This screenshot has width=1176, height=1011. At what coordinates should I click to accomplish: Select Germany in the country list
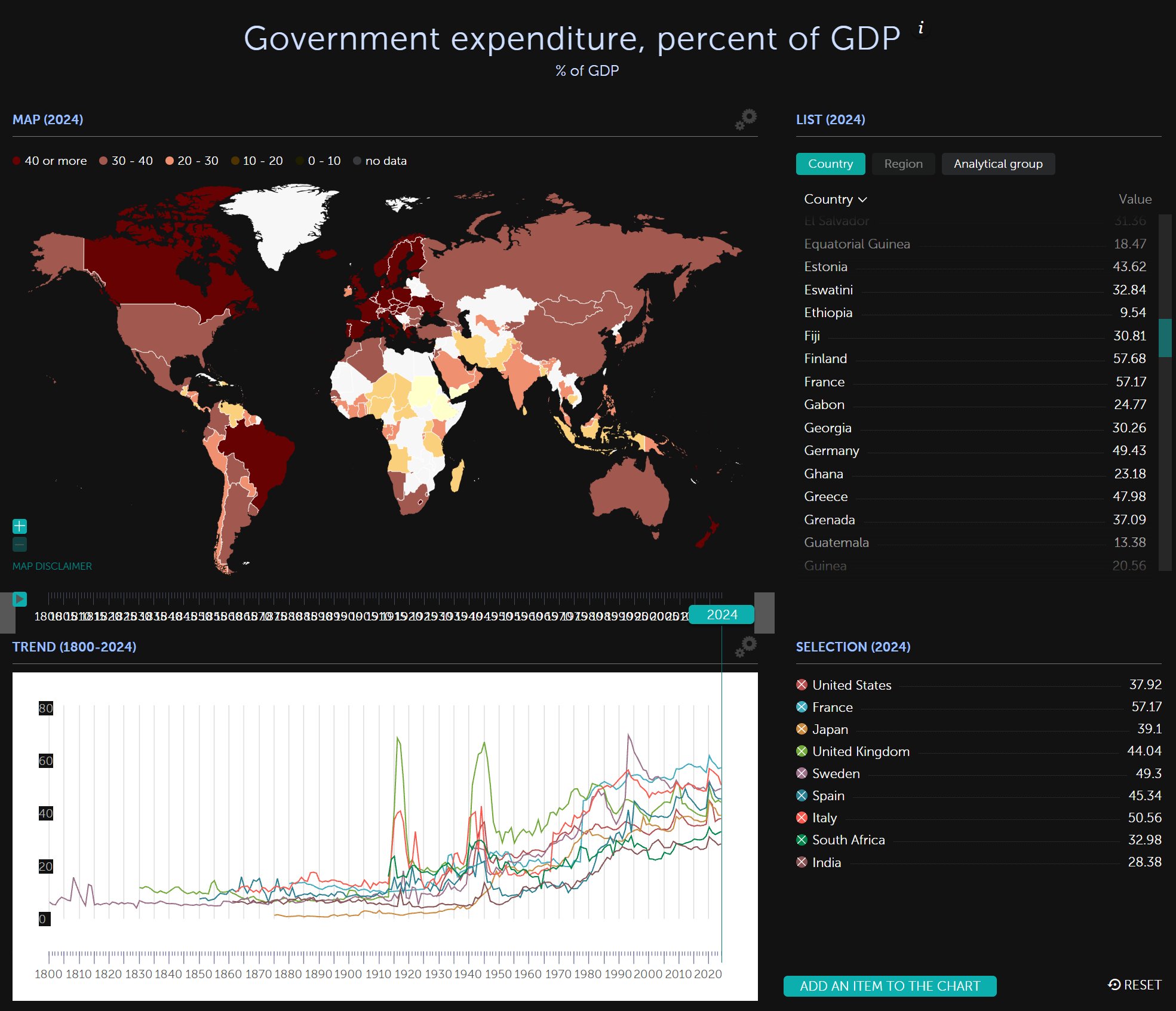pyautogui.click(x=975, y=451)
